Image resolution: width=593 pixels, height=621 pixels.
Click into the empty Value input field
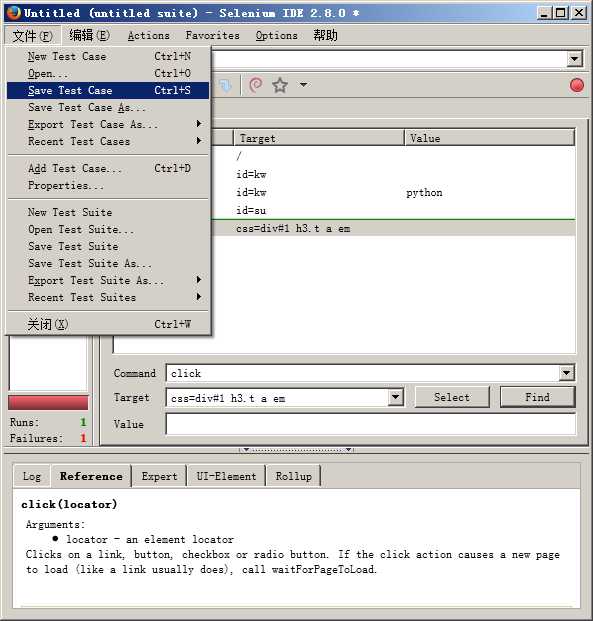(370, 424)
